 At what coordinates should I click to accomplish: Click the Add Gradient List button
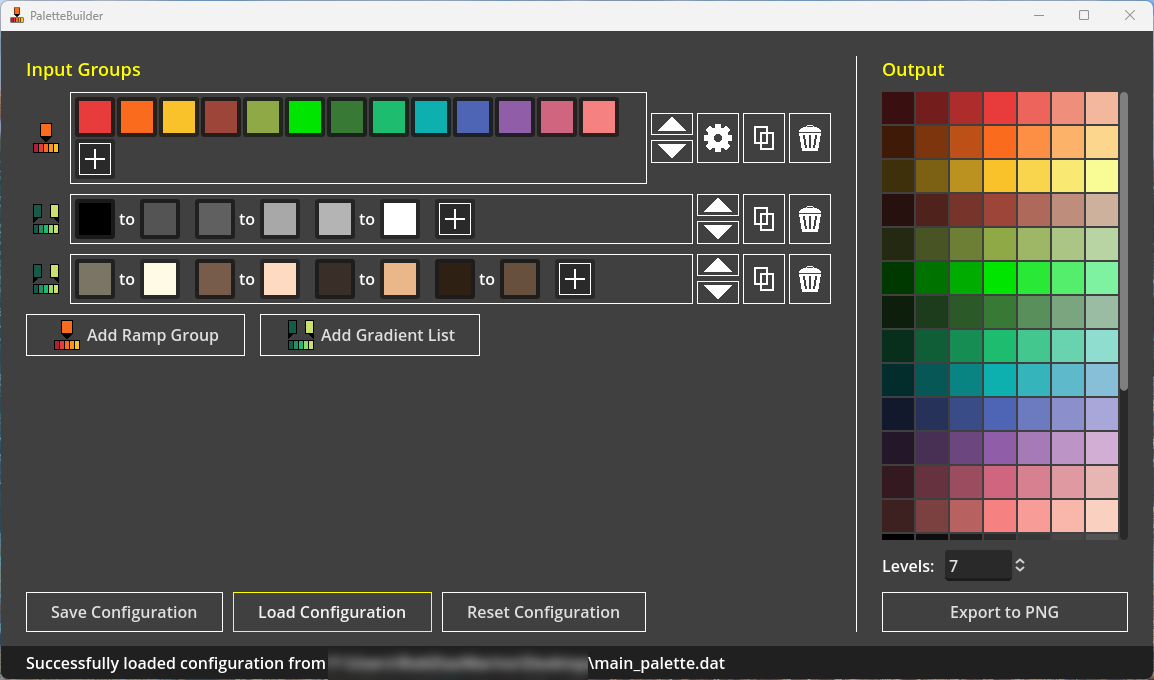(369, 335)
